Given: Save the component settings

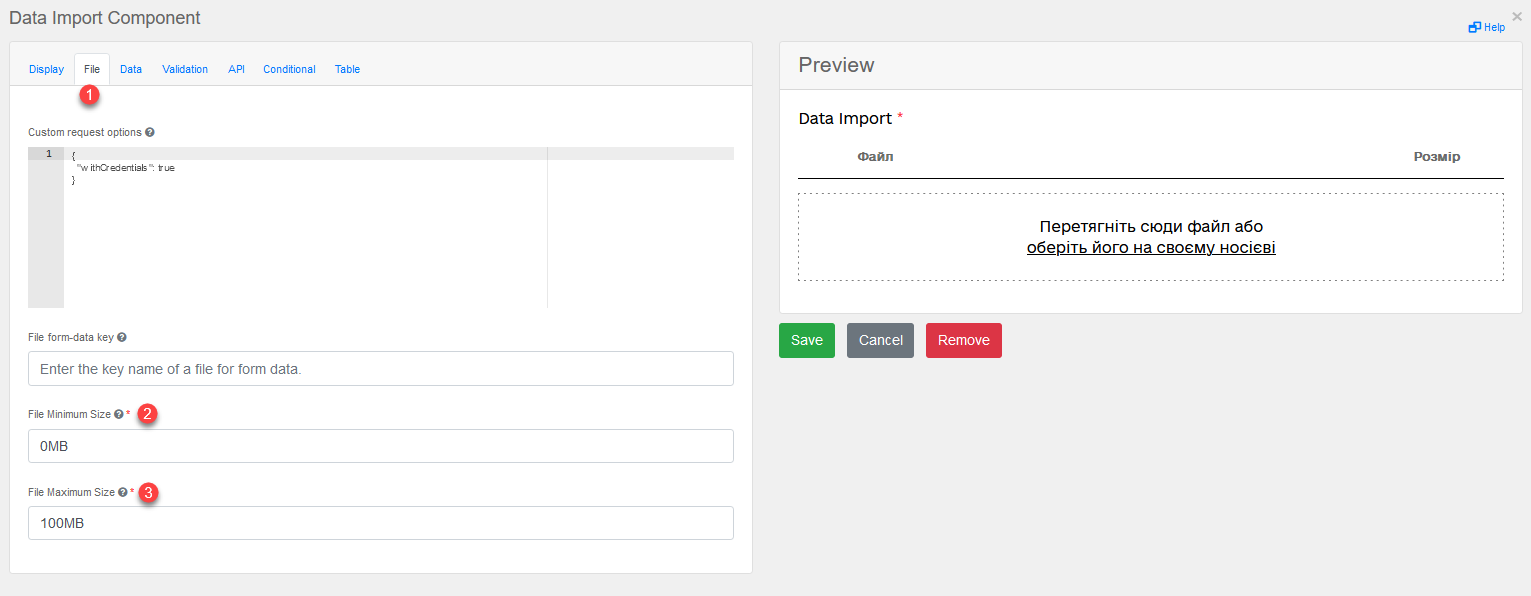Looking at the screenshot, I should coord(807,340).
